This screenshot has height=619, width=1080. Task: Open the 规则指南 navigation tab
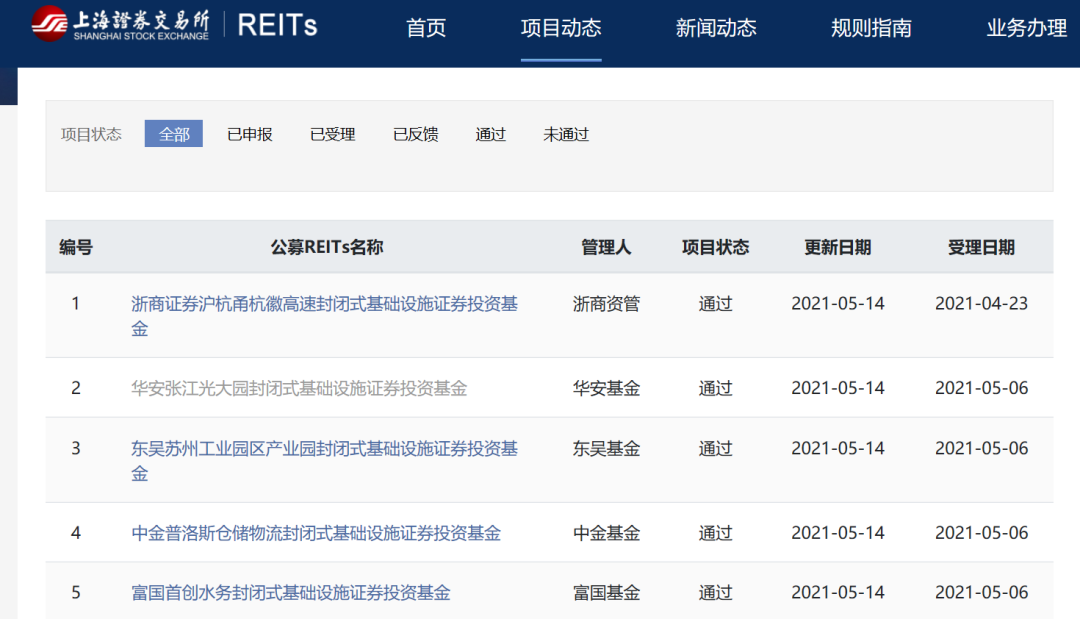tap(871, 28)
